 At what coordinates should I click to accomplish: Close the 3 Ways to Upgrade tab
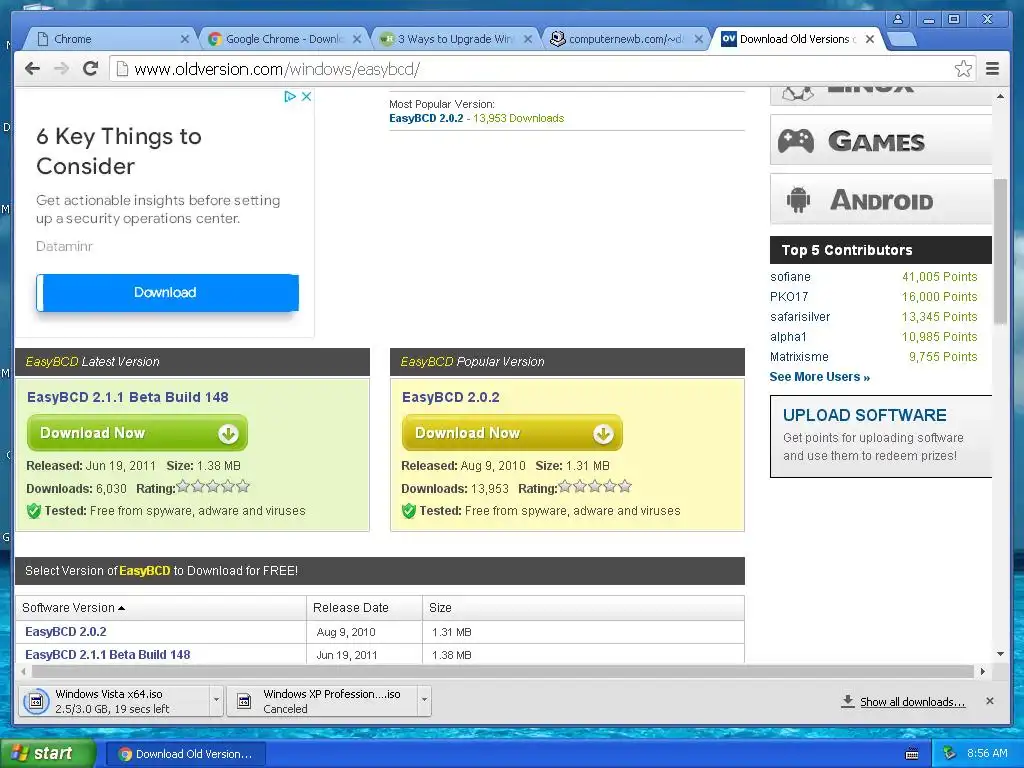(528, 39)
